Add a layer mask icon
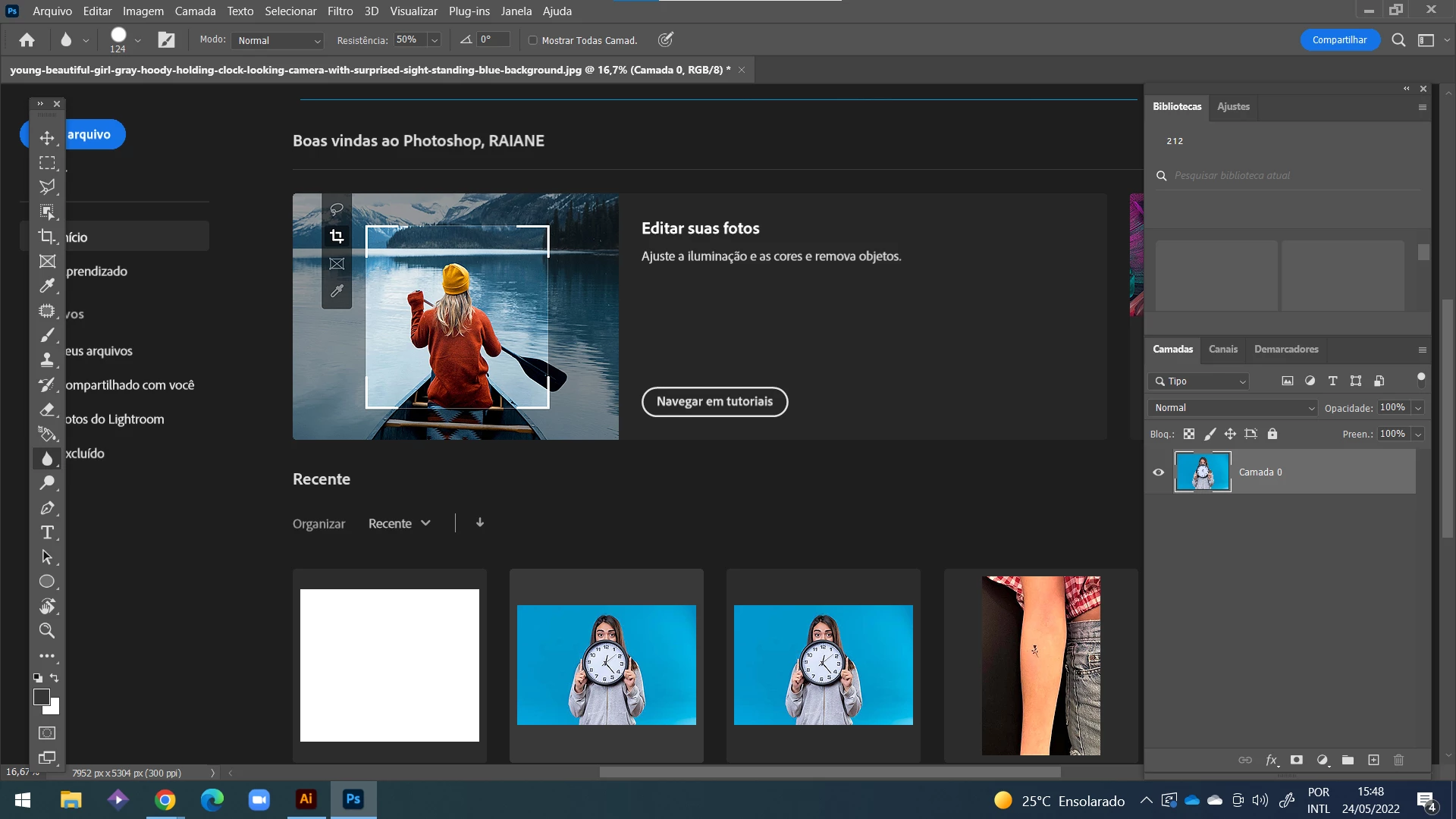Viewport: 1456px width, 819px height. 1297,760
